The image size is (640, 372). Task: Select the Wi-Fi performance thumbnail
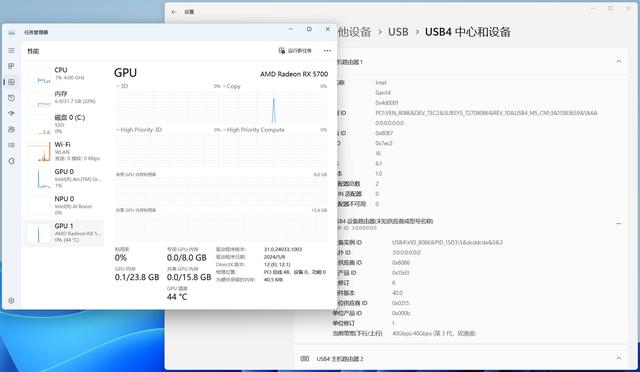pyautogui.click(x=64, y=151)
